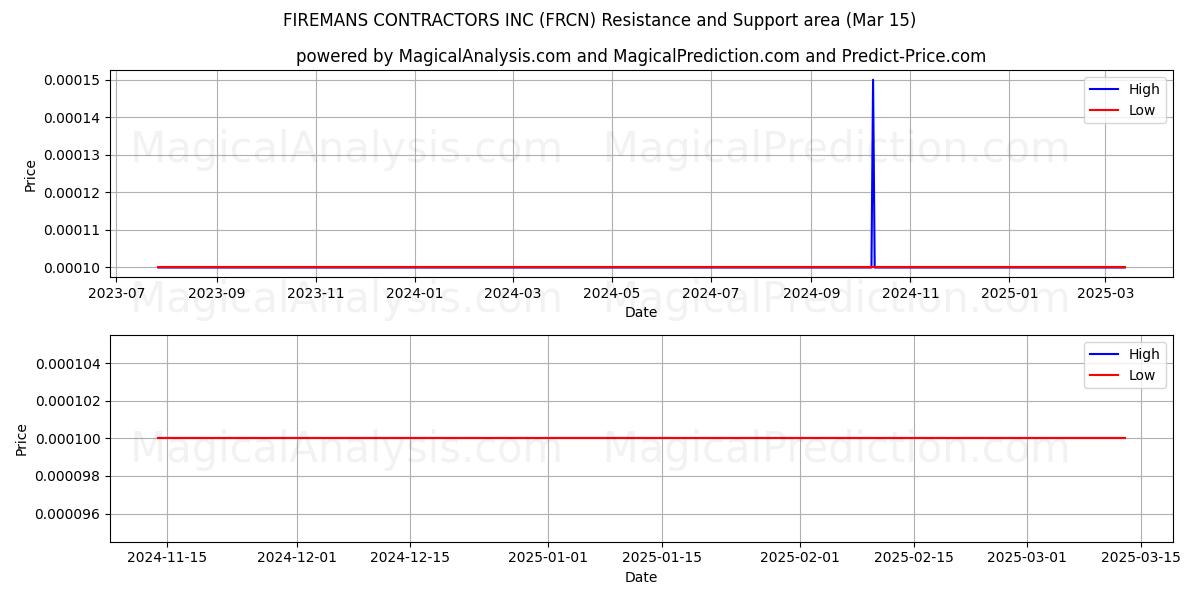Image resolution: width=1200 pixels, height=600 pixels.
Task: Click the 'powered by MagicalAnalysis.com' subtitle text
Action: click(641, 56)
